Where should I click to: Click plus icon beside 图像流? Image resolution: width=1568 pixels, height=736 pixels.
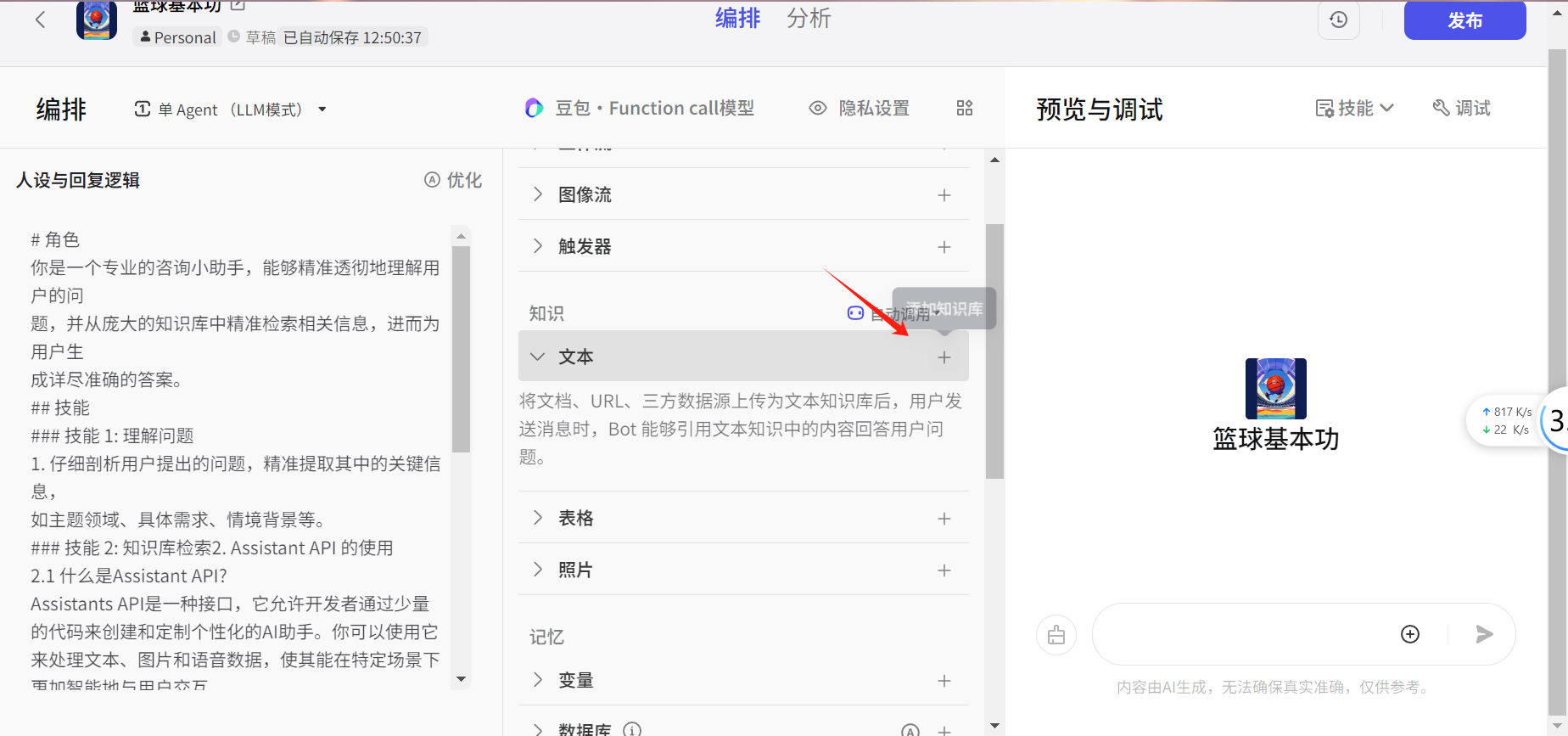[x=944, y=195]
